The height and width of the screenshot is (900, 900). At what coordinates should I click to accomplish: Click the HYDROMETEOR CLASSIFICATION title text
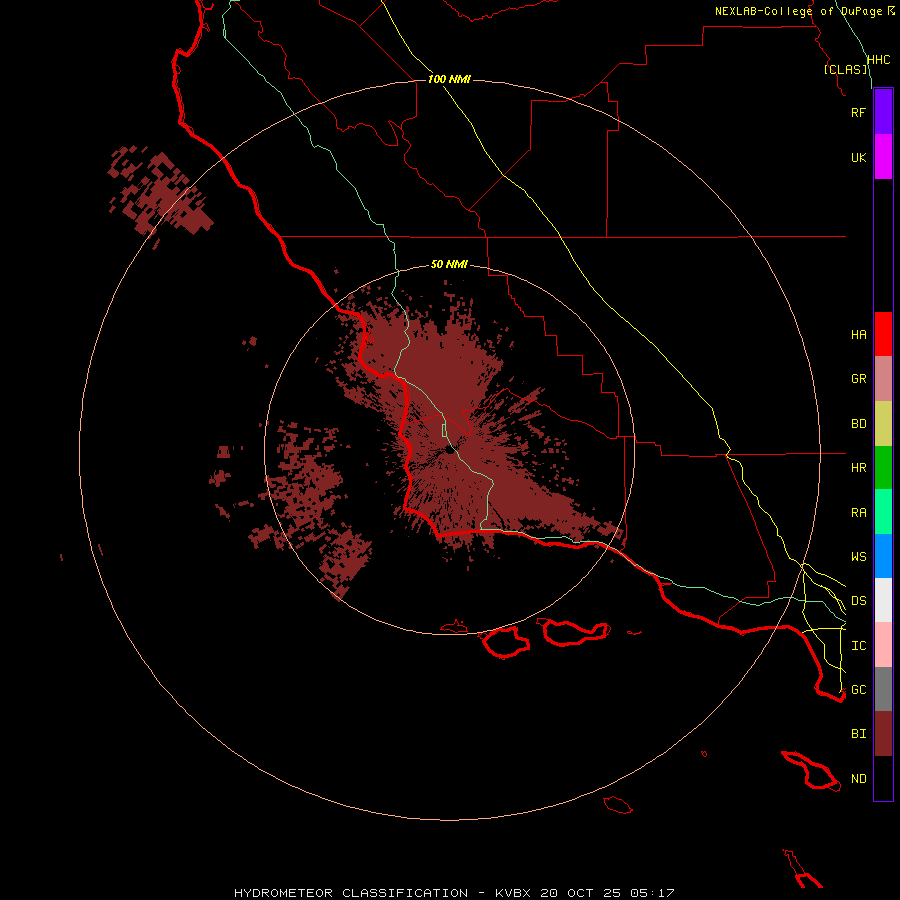[351, 893]
